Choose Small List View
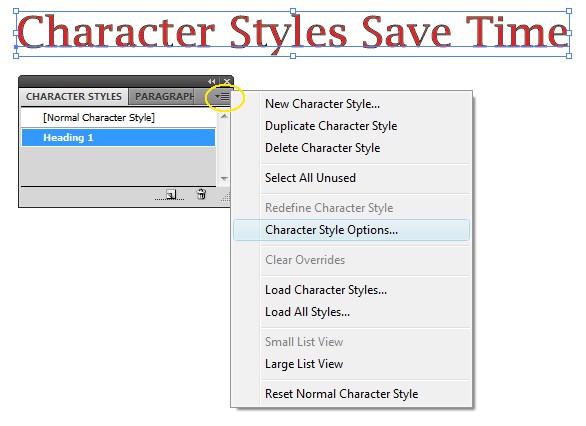Image resolution: width=586 pixels, height=426 pixels. pos(351,342)
